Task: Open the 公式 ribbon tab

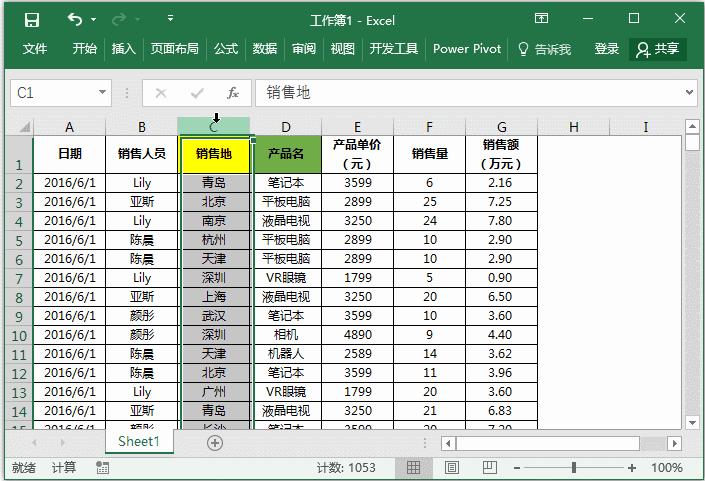Action: coord(226,49)
